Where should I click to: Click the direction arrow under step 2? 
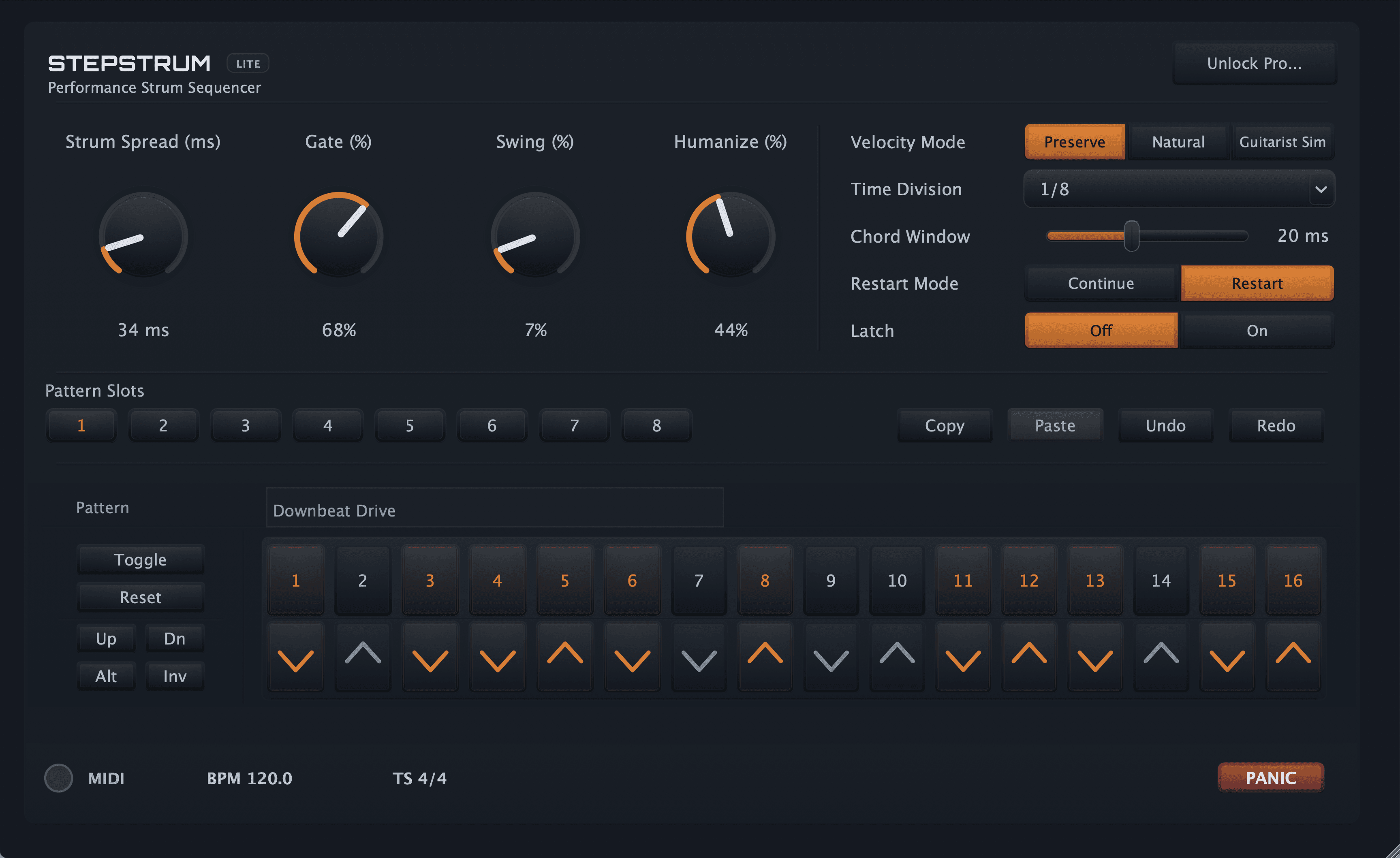coord(363,657)
